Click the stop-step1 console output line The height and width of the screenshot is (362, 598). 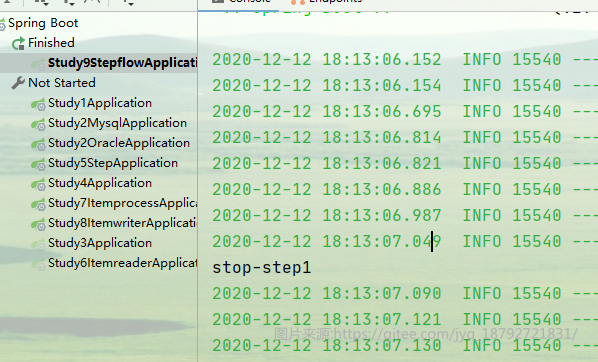pyautogui.click(x=262, y=268)
